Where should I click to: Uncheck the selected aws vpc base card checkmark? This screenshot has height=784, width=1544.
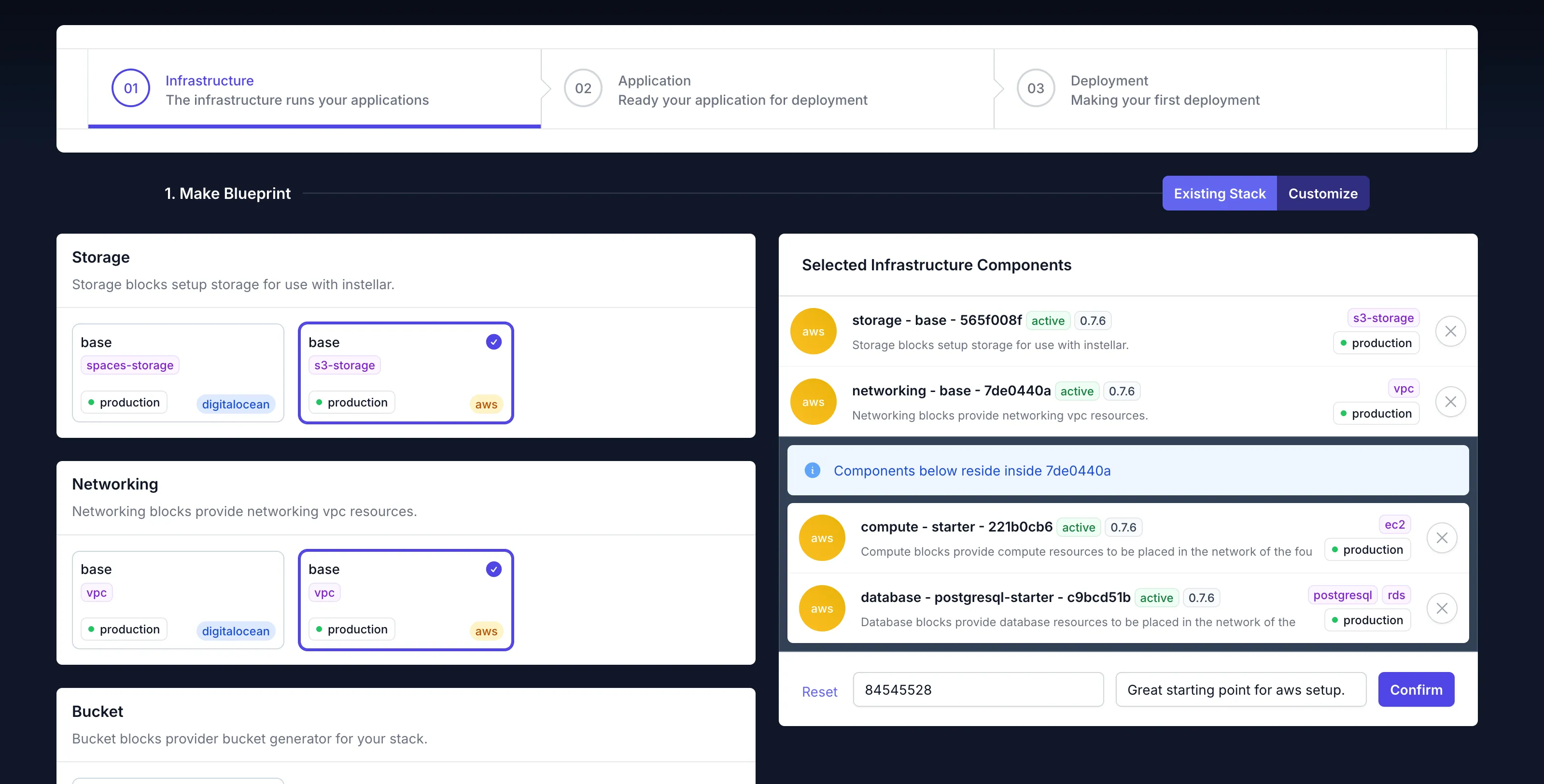coord(493,569)
